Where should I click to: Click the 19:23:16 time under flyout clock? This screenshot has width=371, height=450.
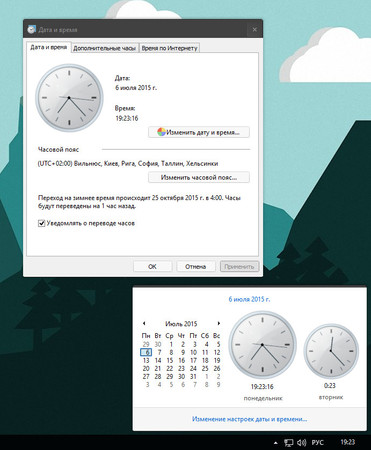(x=262, y=387)
